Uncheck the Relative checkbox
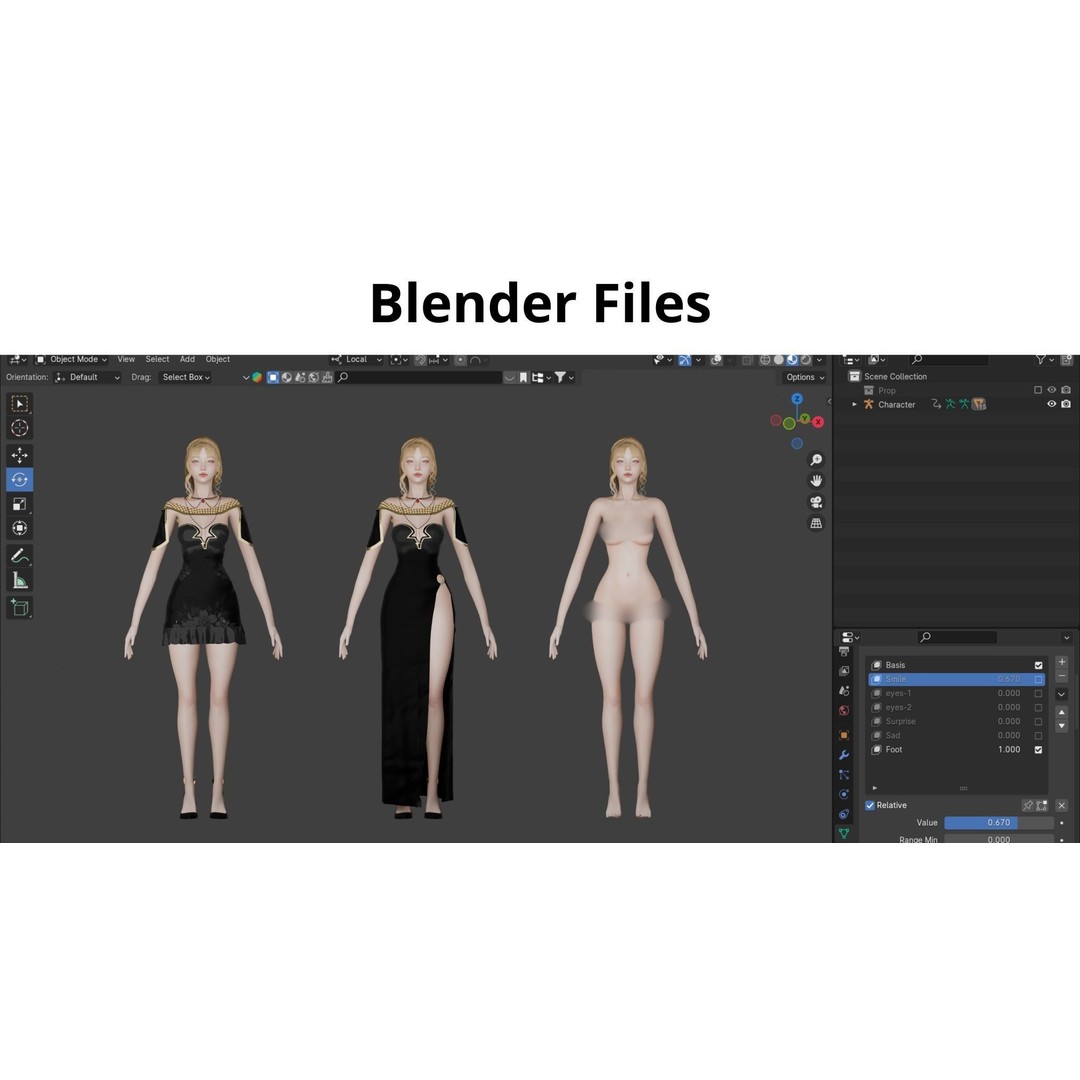1080x1080 pixels. pos(870,805)
